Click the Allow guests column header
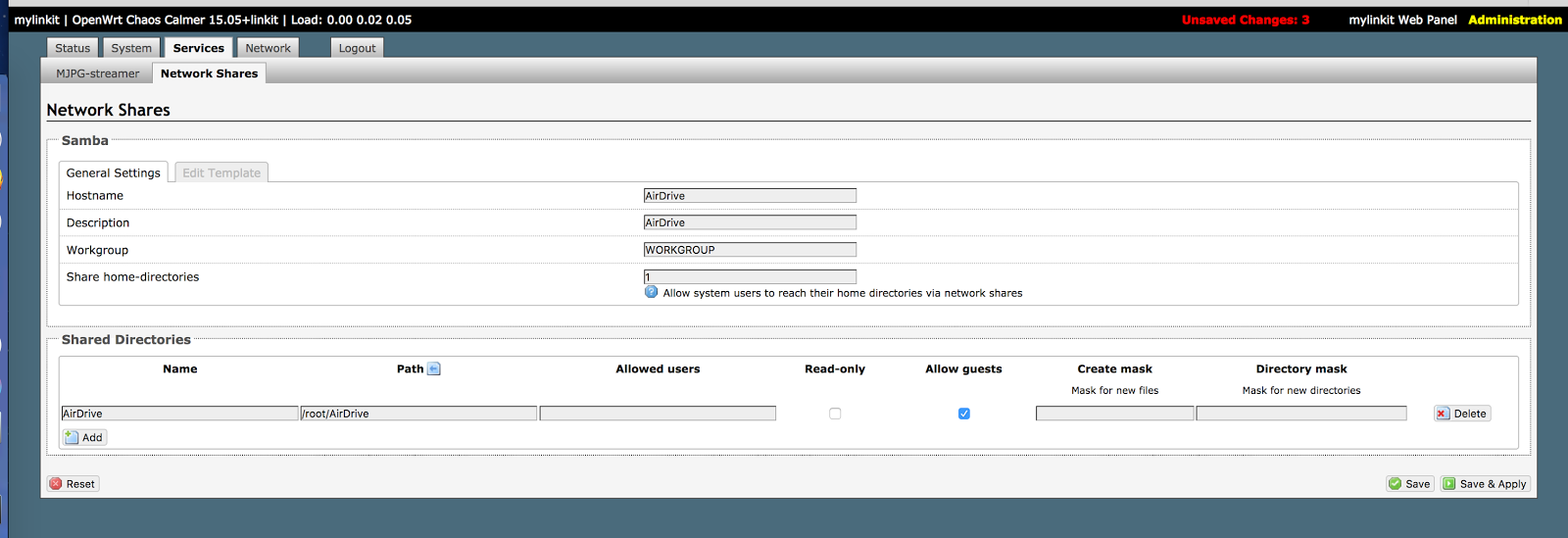This screenshot has height=538, width=1568. [x=963, y=369]
